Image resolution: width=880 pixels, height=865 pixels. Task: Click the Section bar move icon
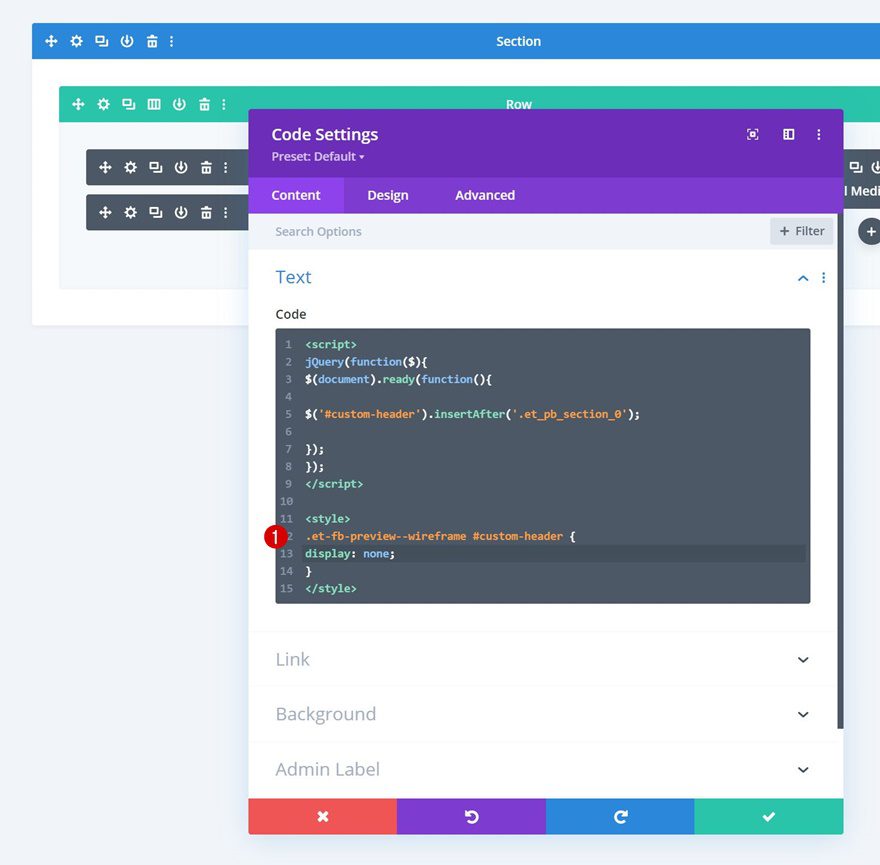(51, 41)
